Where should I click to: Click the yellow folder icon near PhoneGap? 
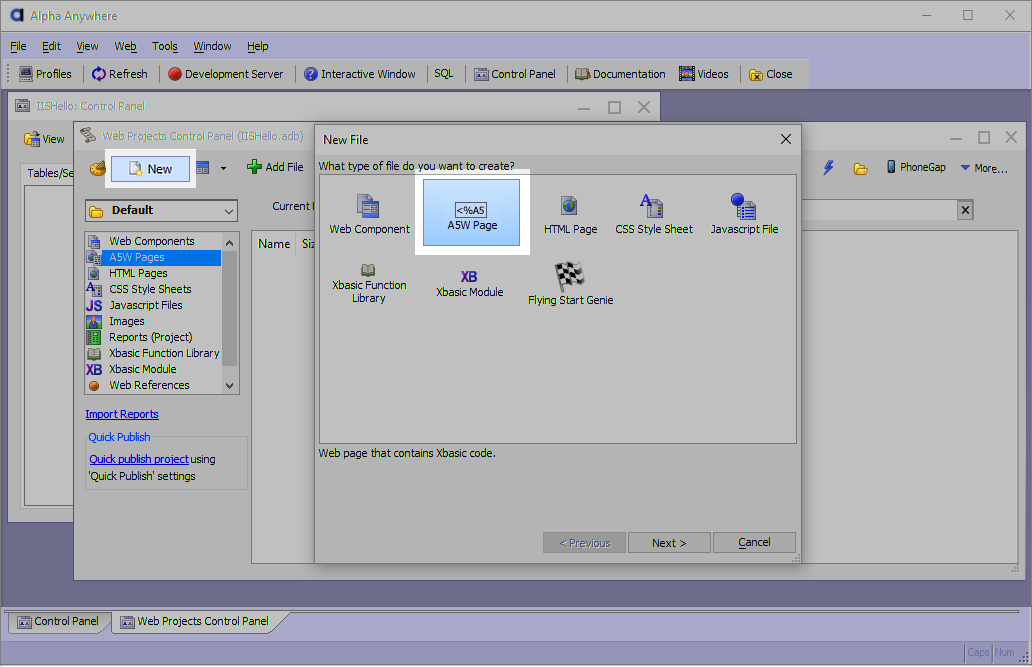(x=860, y=169)
